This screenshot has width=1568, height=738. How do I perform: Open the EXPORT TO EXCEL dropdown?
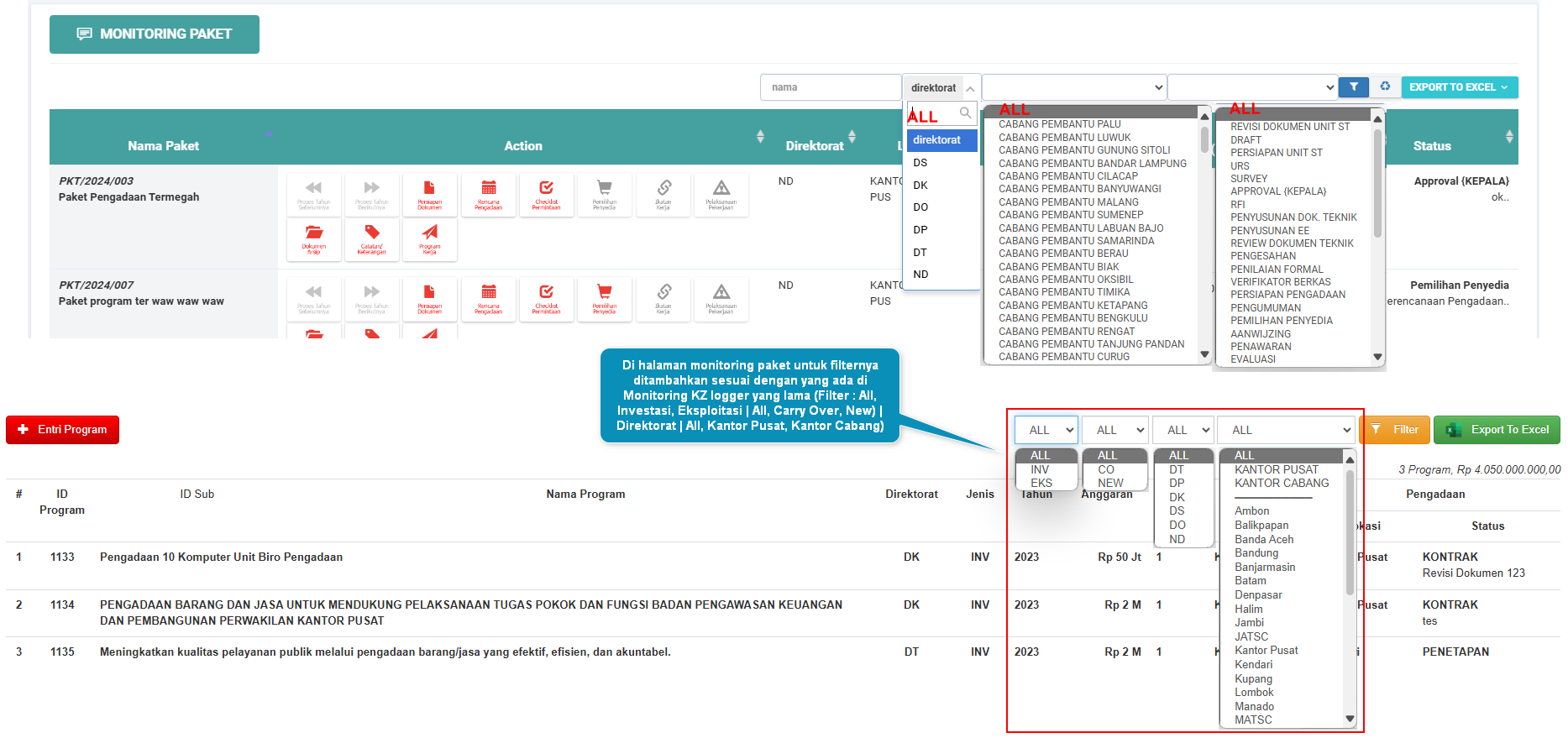pos(1459,87)
